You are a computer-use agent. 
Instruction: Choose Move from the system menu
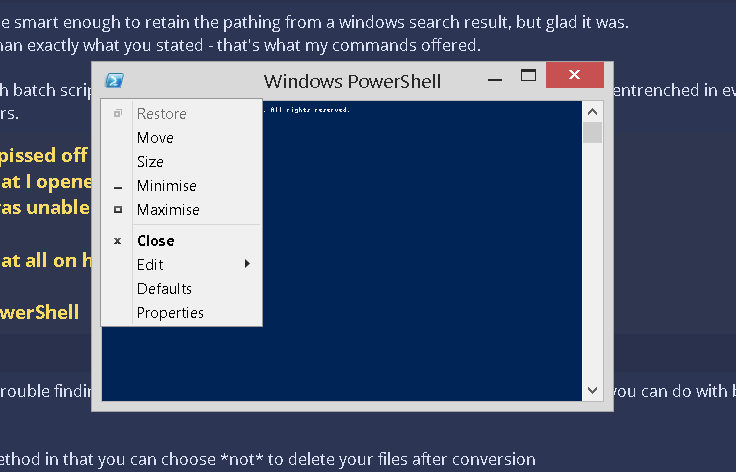(x=182, y=138)
